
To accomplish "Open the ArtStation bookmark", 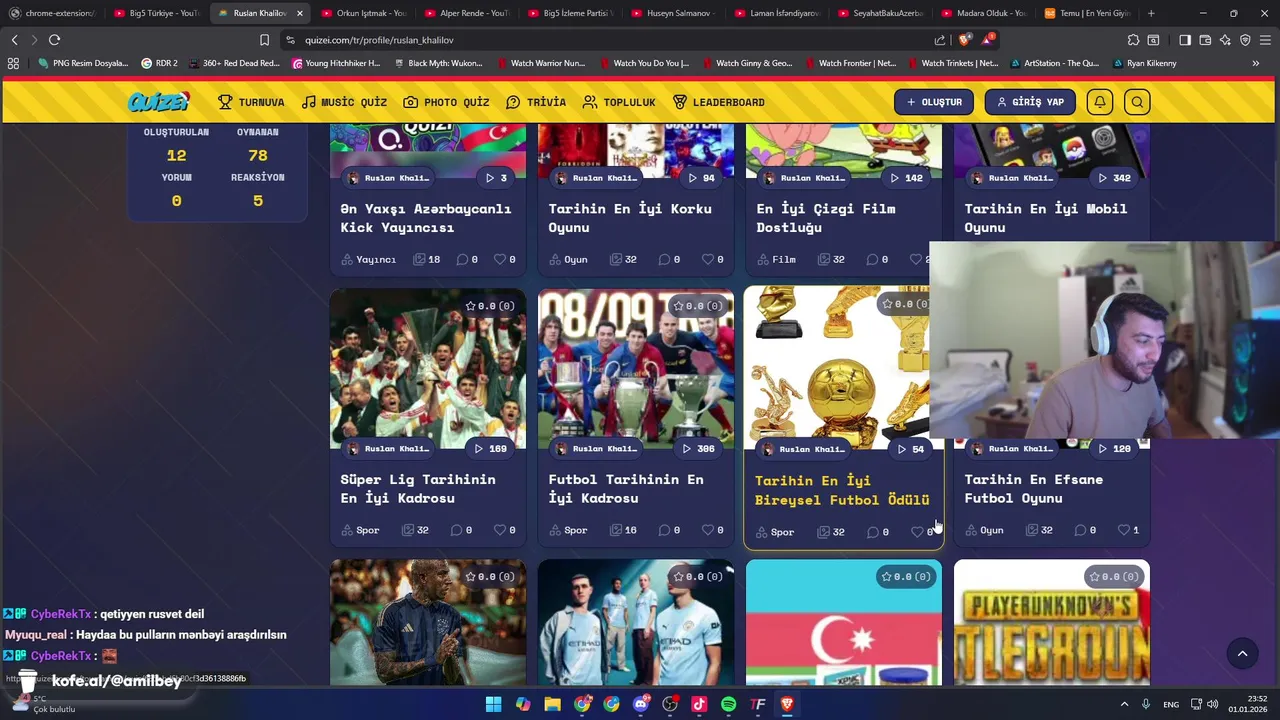I will 1054,63.
